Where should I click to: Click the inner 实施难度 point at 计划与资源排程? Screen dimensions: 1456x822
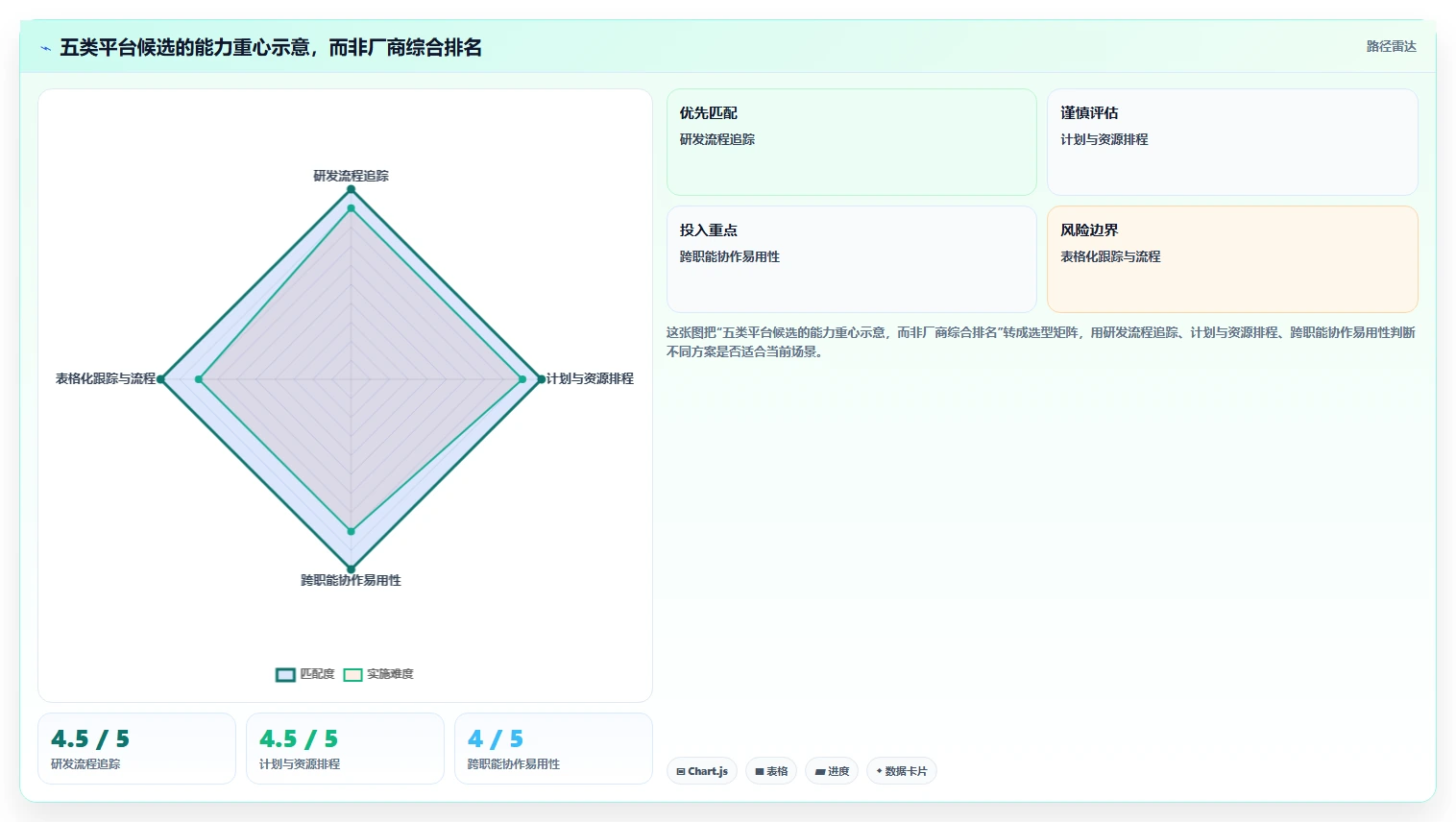(x=522, y=379)
